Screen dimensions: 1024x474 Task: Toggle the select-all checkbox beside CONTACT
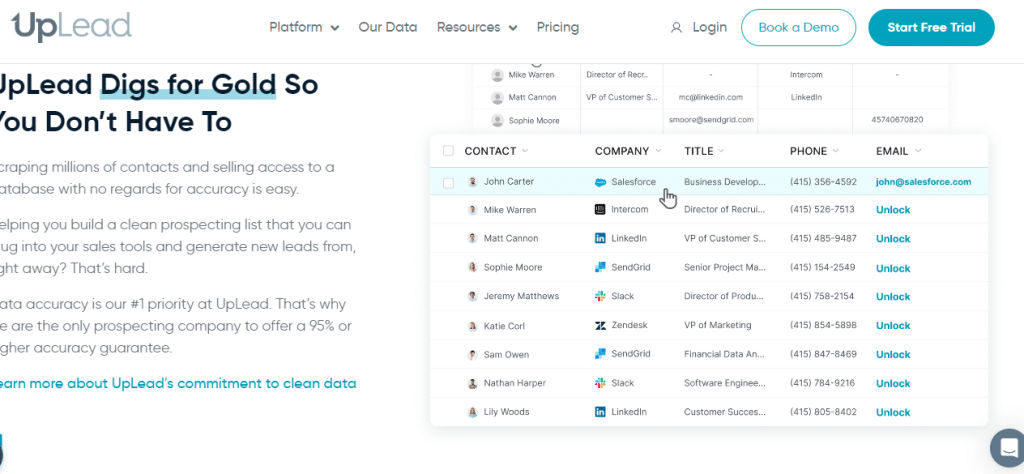tap(448, 151)
